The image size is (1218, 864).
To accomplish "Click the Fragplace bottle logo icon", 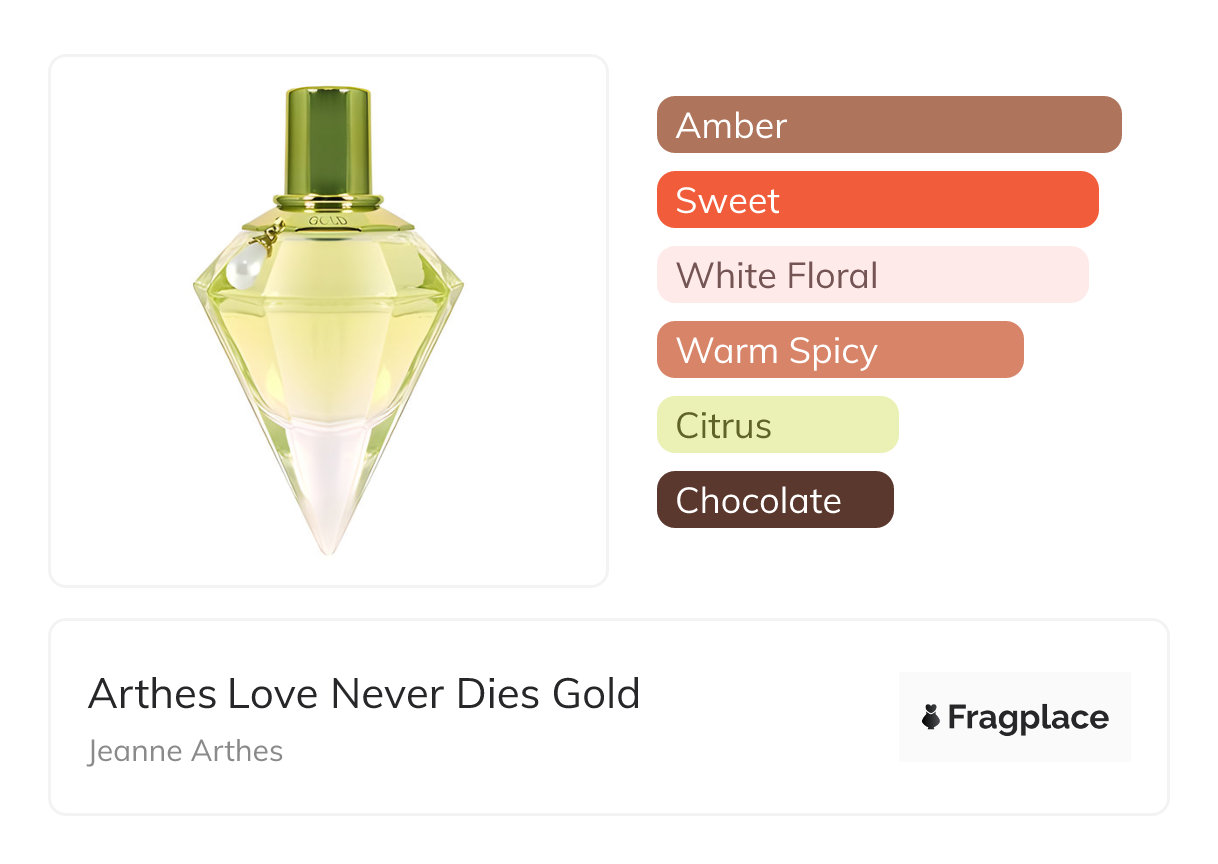I will click(931, 717).
